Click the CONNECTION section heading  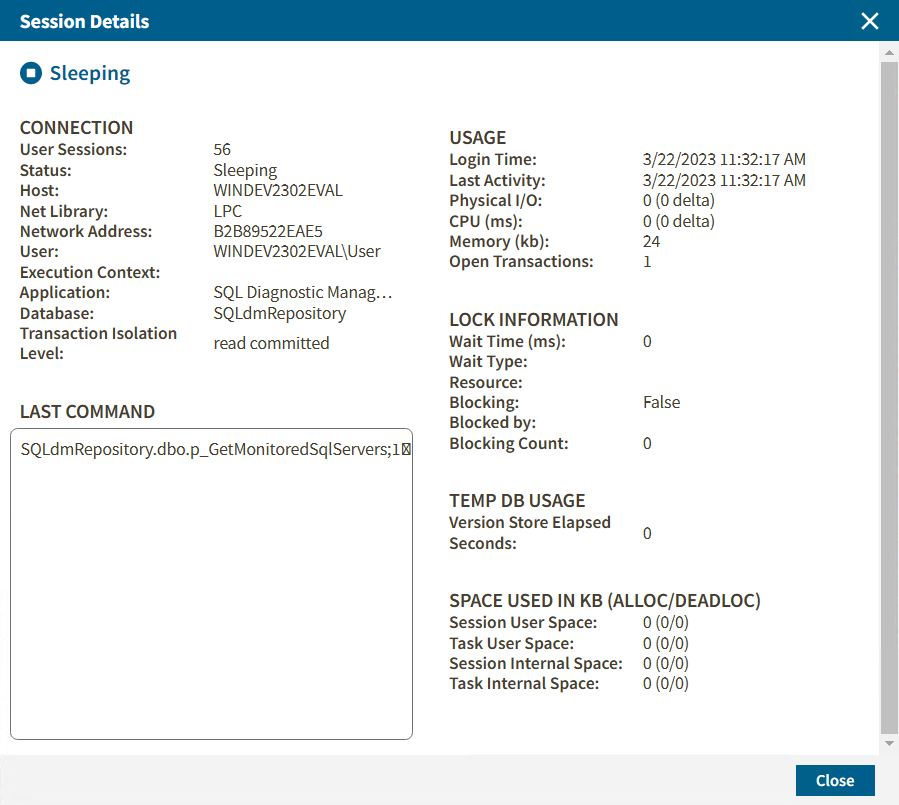(76, 127)
